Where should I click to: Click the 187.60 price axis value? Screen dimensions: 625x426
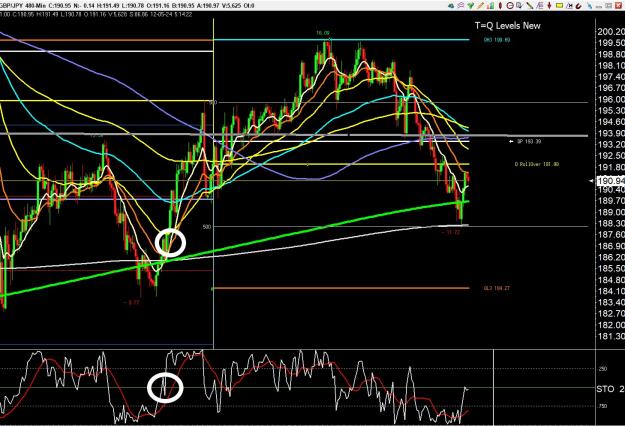(611, 235)
